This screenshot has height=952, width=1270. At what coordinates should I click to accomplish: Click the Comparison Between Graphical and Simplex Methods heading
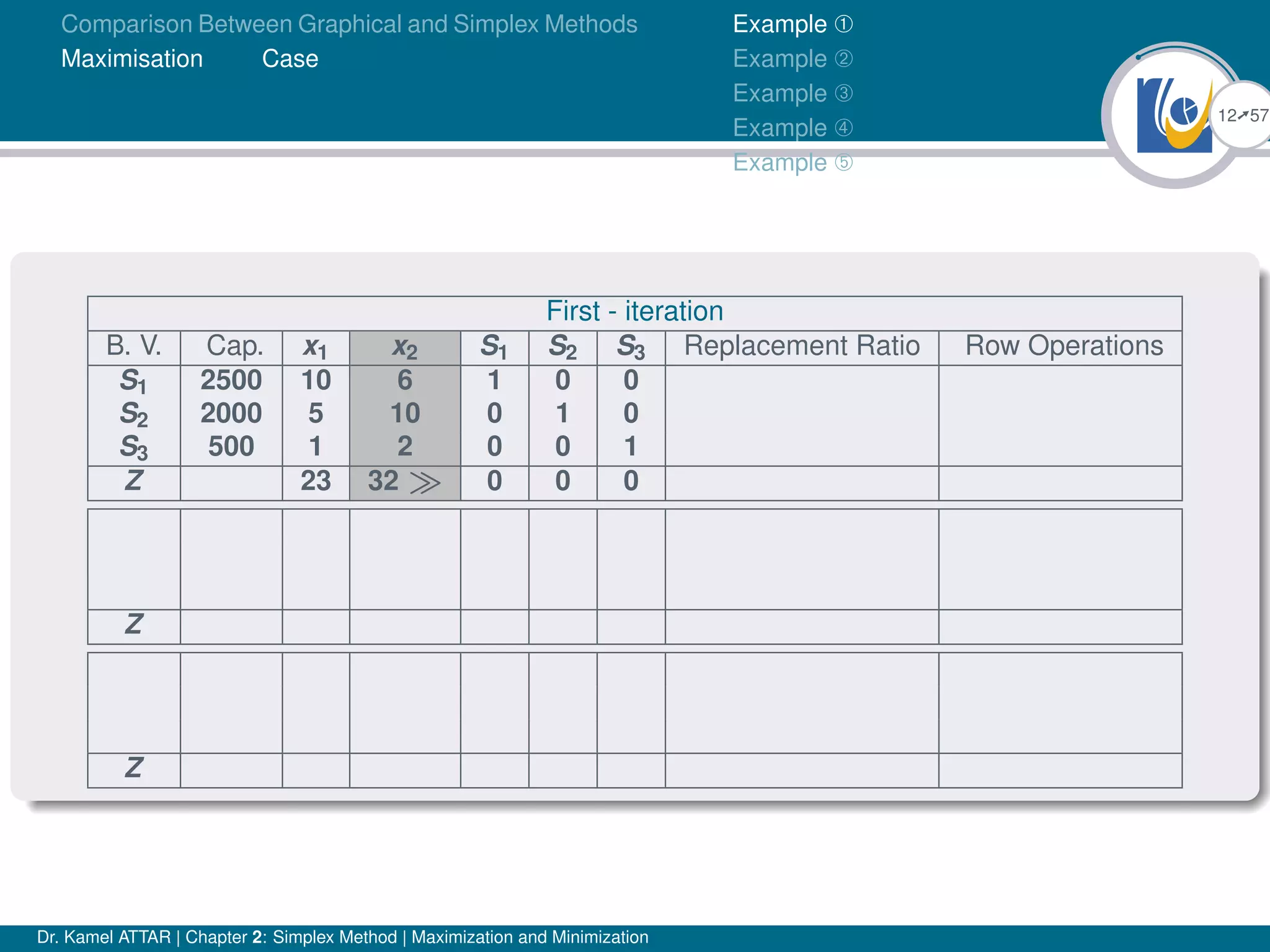click(x=349, y=24)
